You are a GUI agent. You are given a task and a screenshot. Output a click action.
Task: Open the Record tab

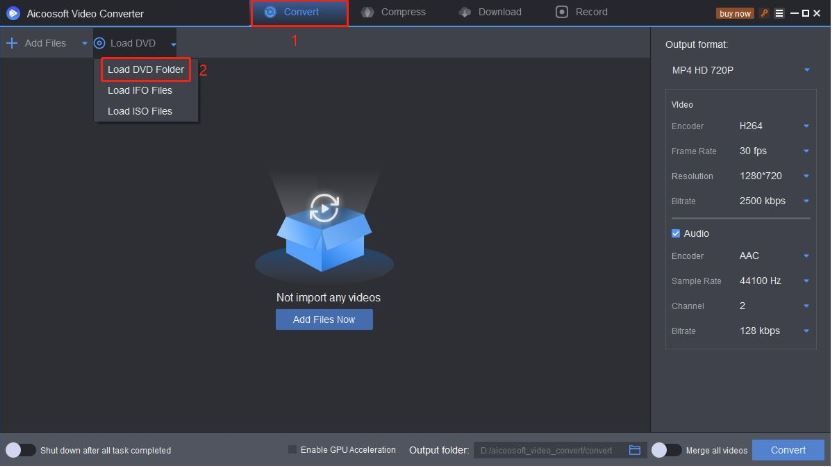click(582, 12)
